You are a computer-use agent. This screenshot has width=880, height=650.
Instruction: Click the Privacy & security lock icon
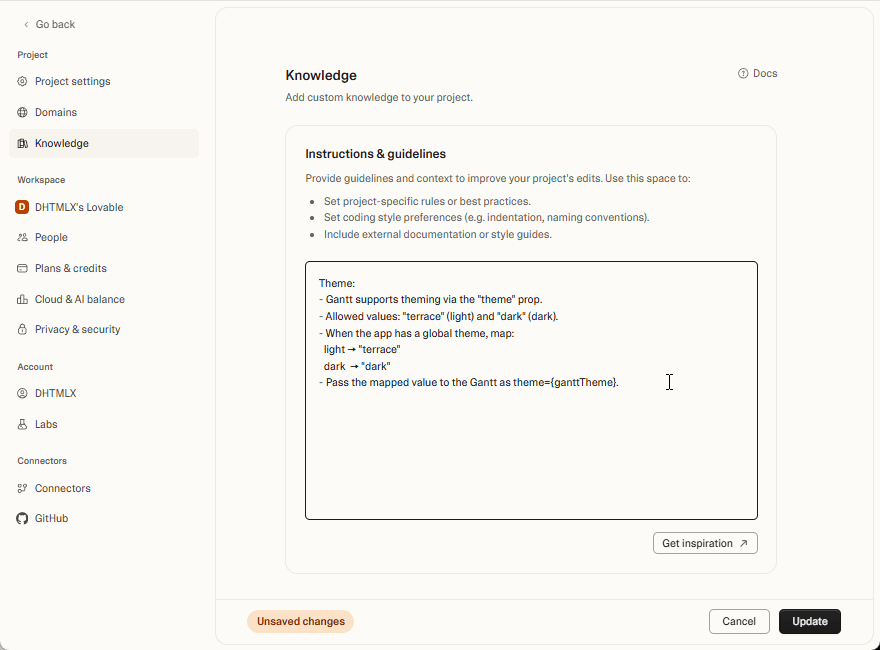[21, 329]
